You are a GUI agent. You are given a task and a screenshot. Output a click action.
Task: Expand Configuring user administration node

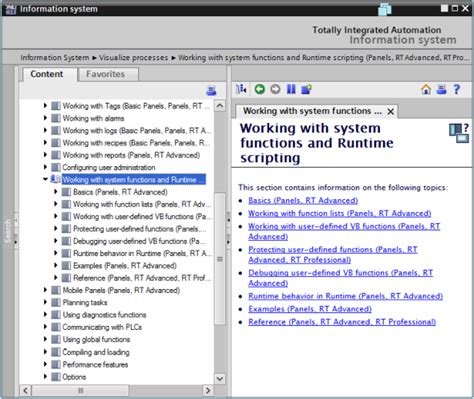(x=45, y=167)
